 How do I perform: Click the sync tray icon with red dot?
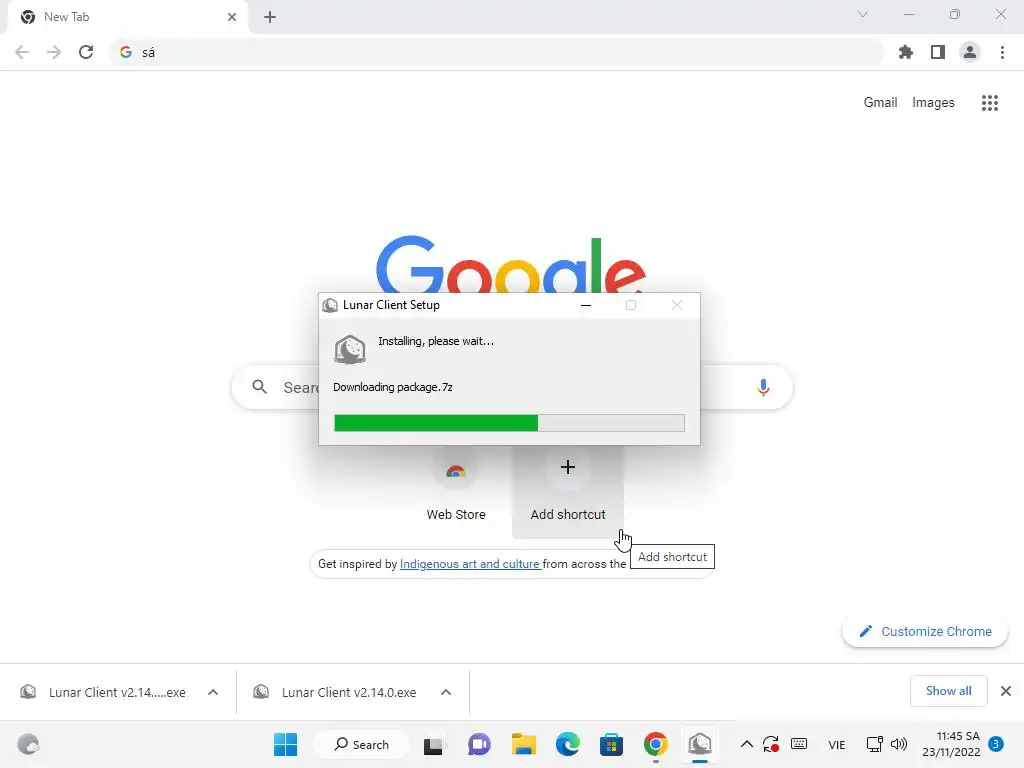point(771,744)
